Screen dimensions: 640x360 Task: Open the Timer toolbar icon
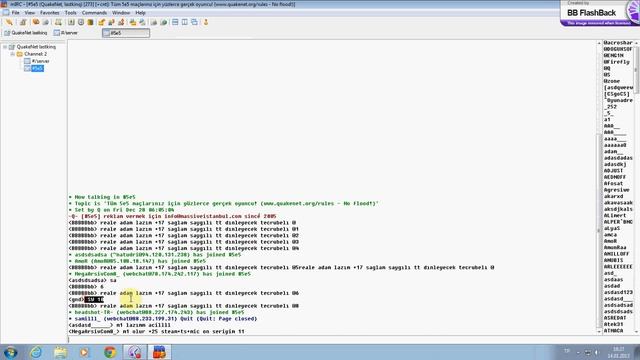(81, 22)
